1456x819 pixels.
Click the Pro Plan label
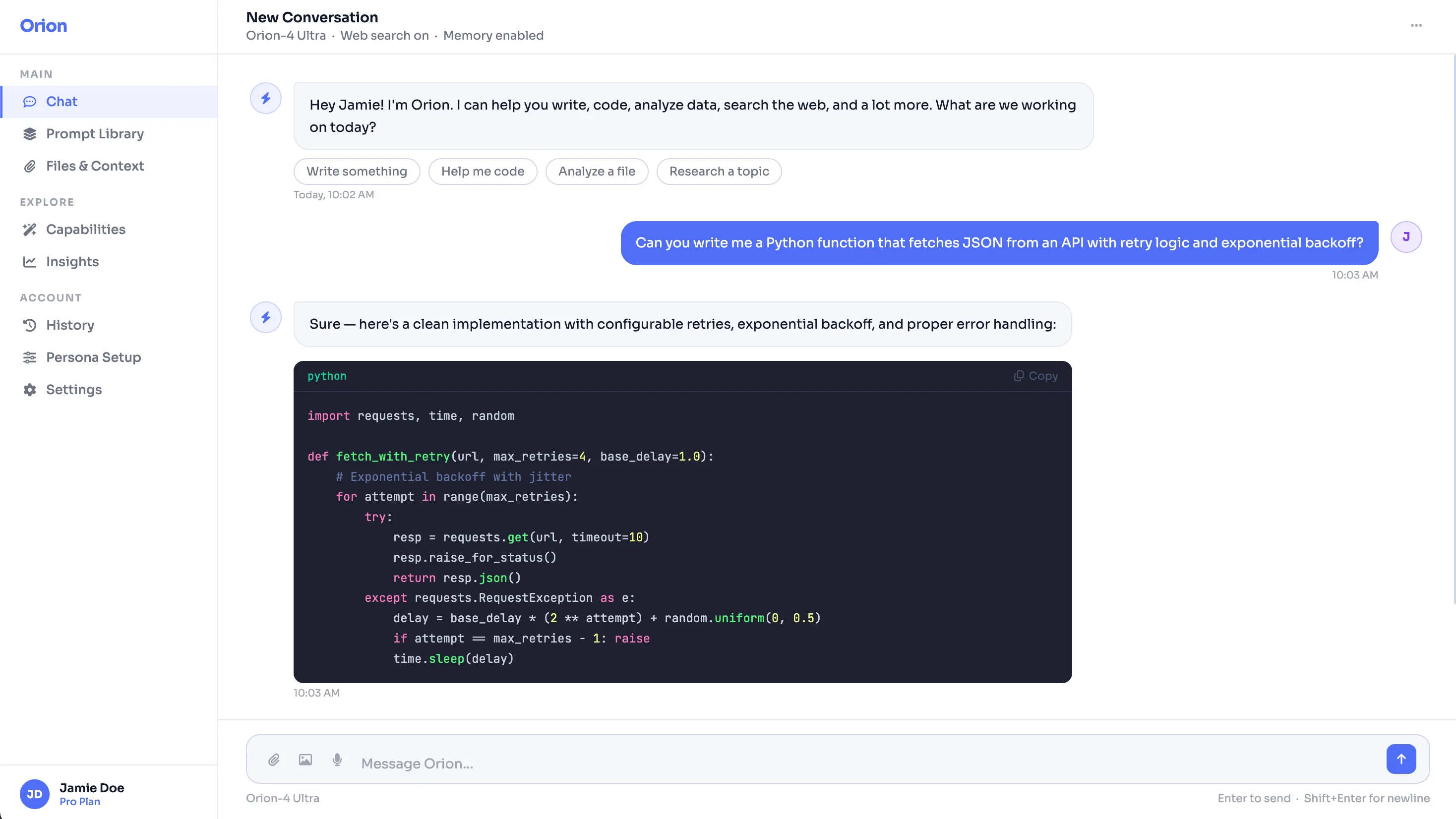pos(80,802)
